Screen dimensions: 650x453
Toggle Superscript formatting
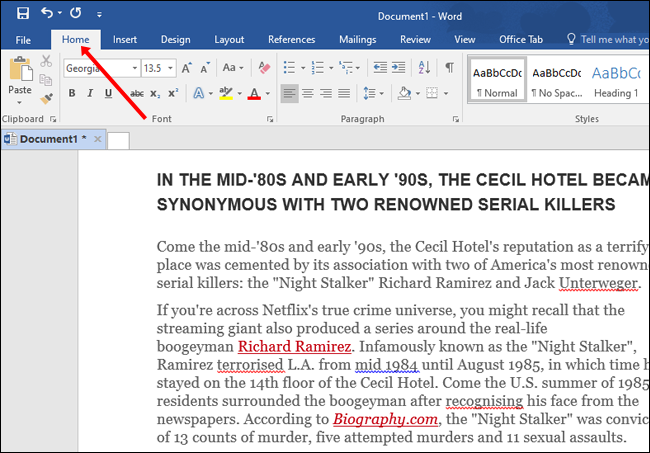173,94
